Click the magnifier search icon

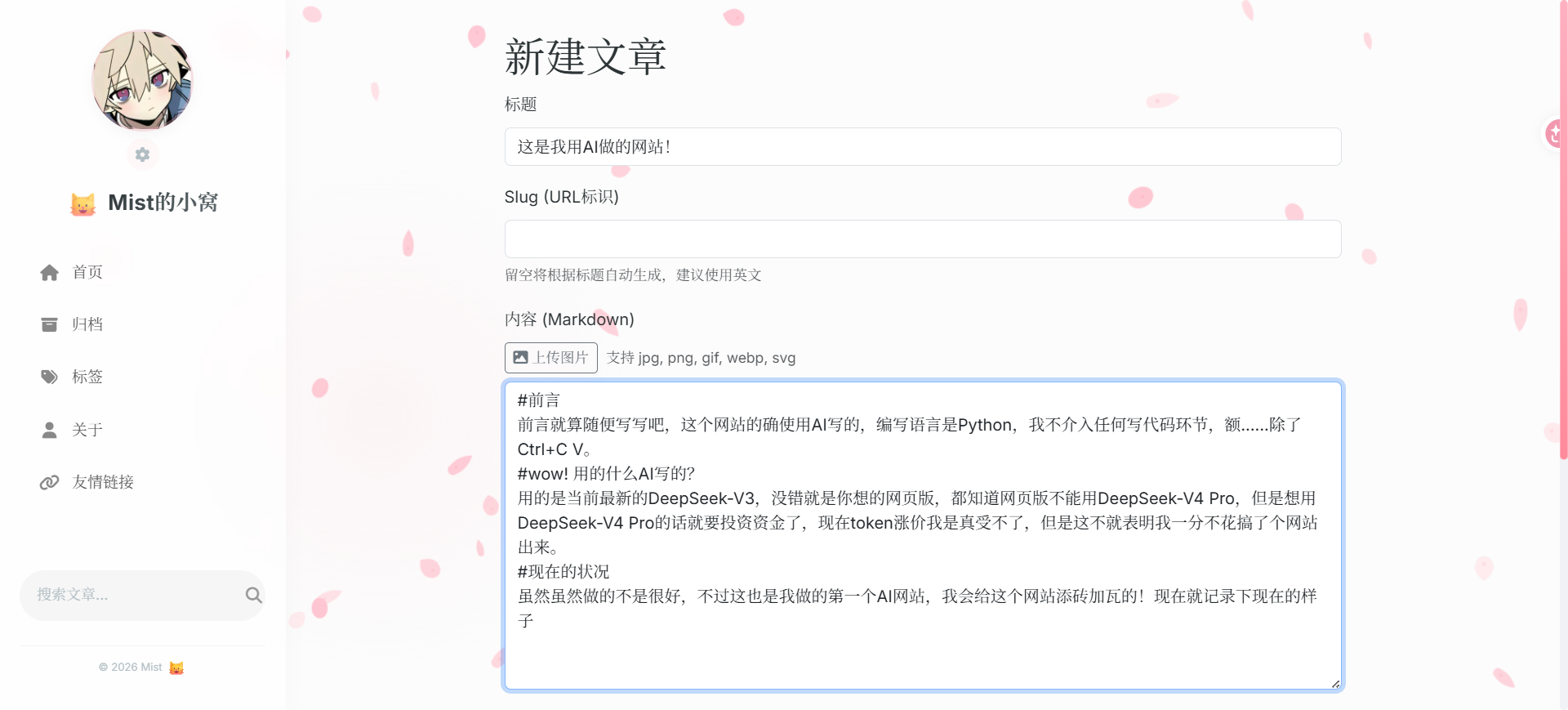tap(253, 595)
